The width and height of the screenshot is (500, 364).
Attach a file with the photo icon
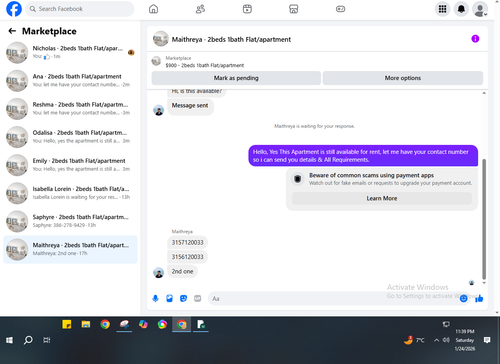(169, 298)
